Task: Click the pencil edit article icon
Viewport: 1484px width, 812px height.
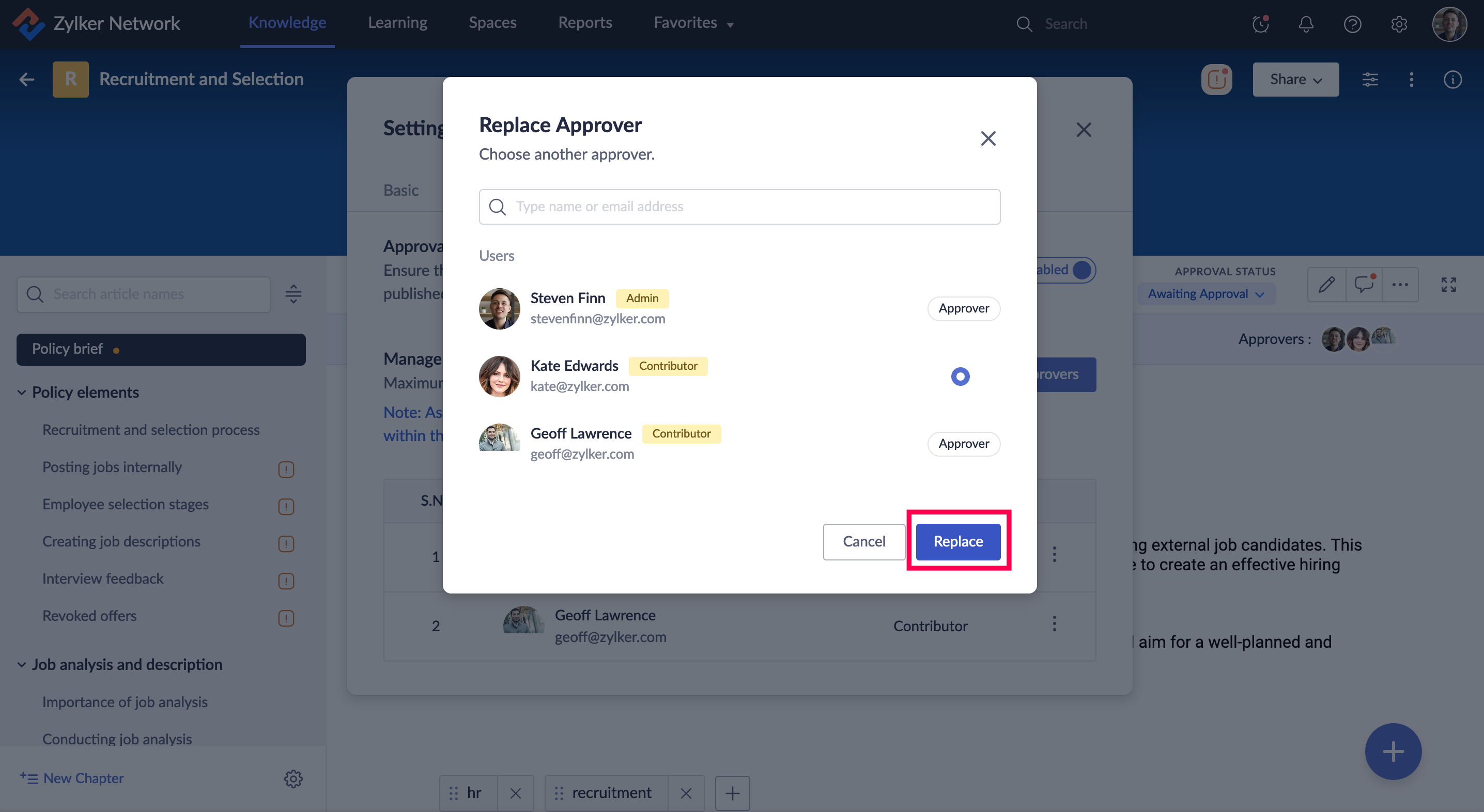Action: 1327,285
